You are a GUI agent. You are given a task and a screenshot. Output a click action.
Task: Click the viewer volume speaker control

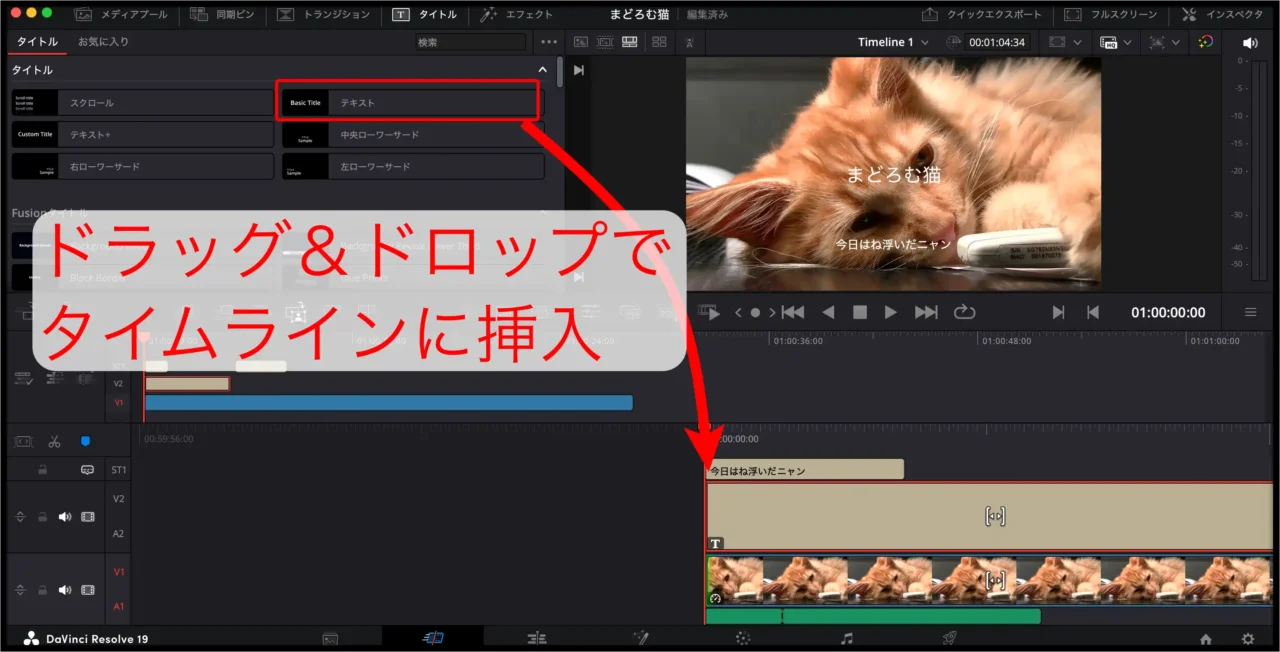point(1249,42)
